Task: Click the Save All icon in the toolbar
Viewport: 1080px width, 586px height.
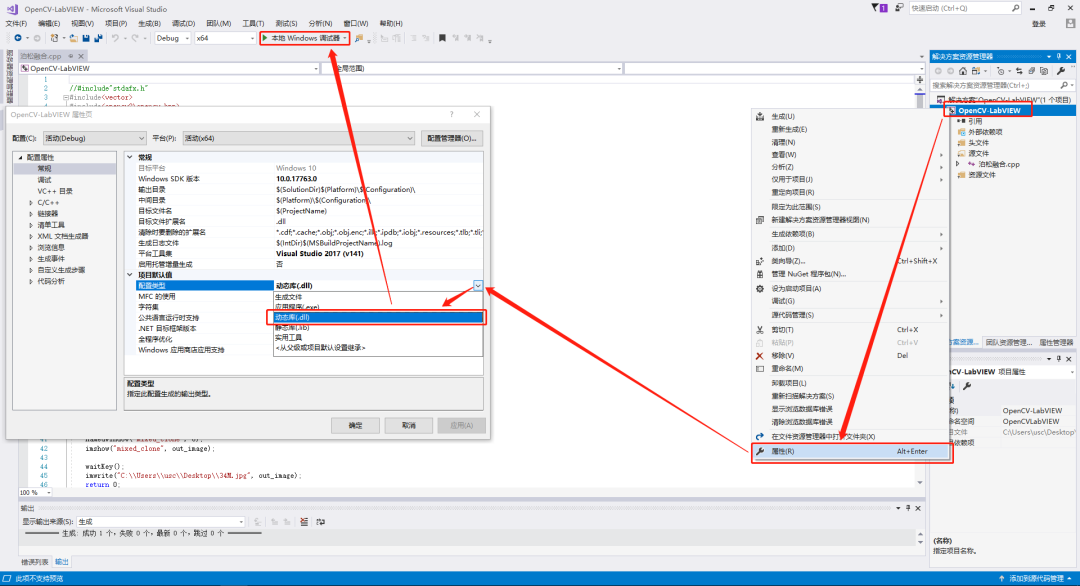Action: (99, 38)
